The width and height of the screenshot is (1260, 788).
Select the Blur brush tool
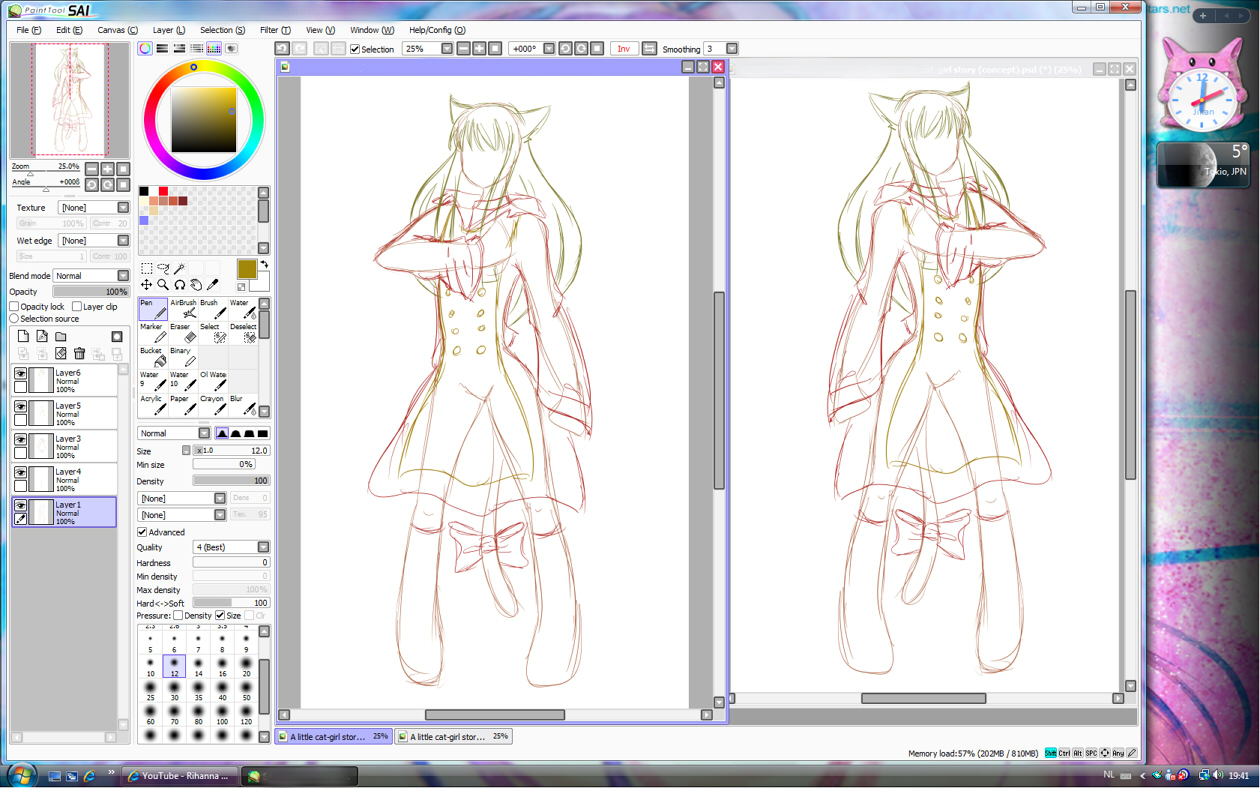point(242,405)
